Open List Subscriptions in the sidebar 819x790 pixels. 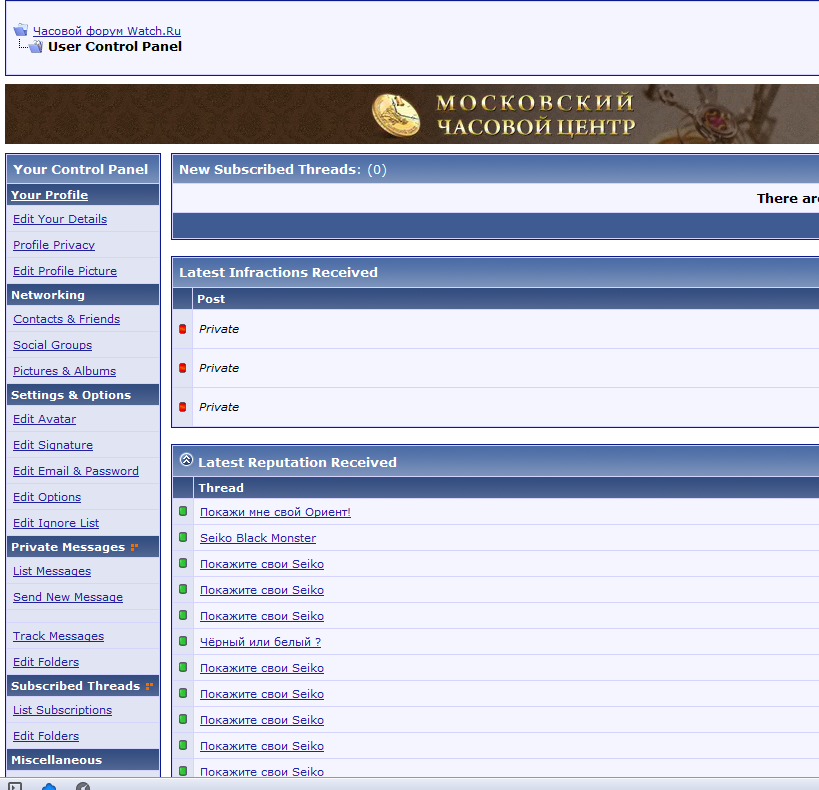click(x=62, y=710)
